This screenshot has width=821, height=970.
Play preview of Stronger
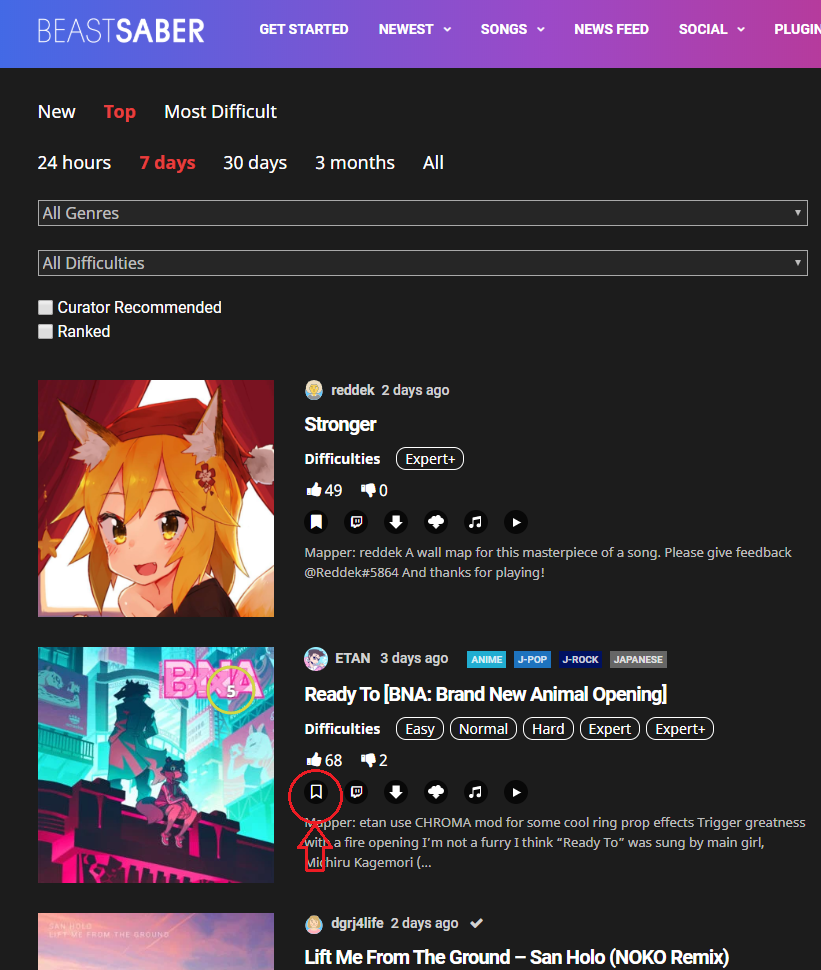[x=516, y=522]
